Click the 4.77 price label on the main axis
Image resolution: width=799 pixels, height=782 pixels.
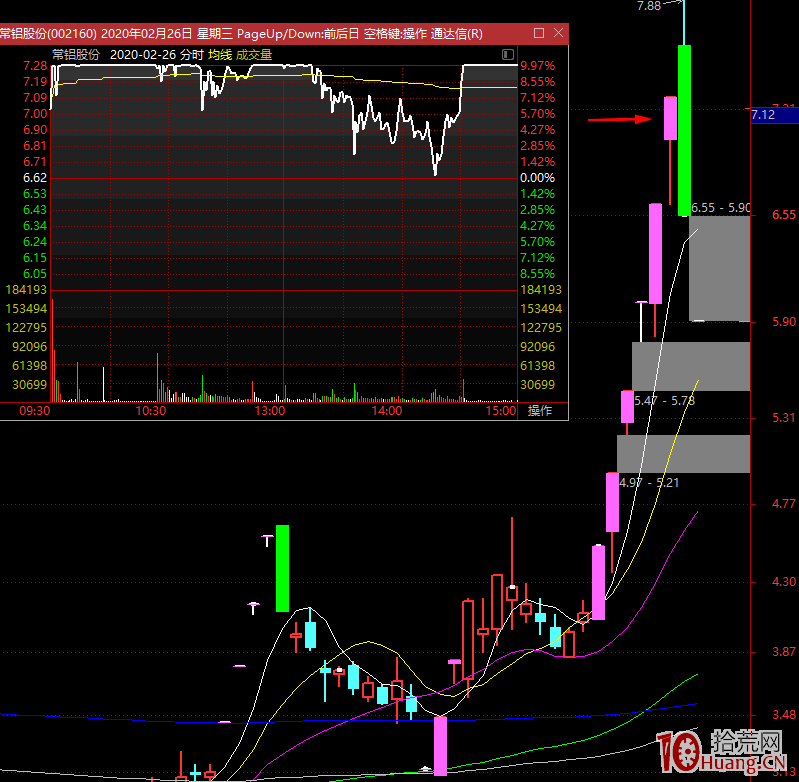[x=784, y=504]
